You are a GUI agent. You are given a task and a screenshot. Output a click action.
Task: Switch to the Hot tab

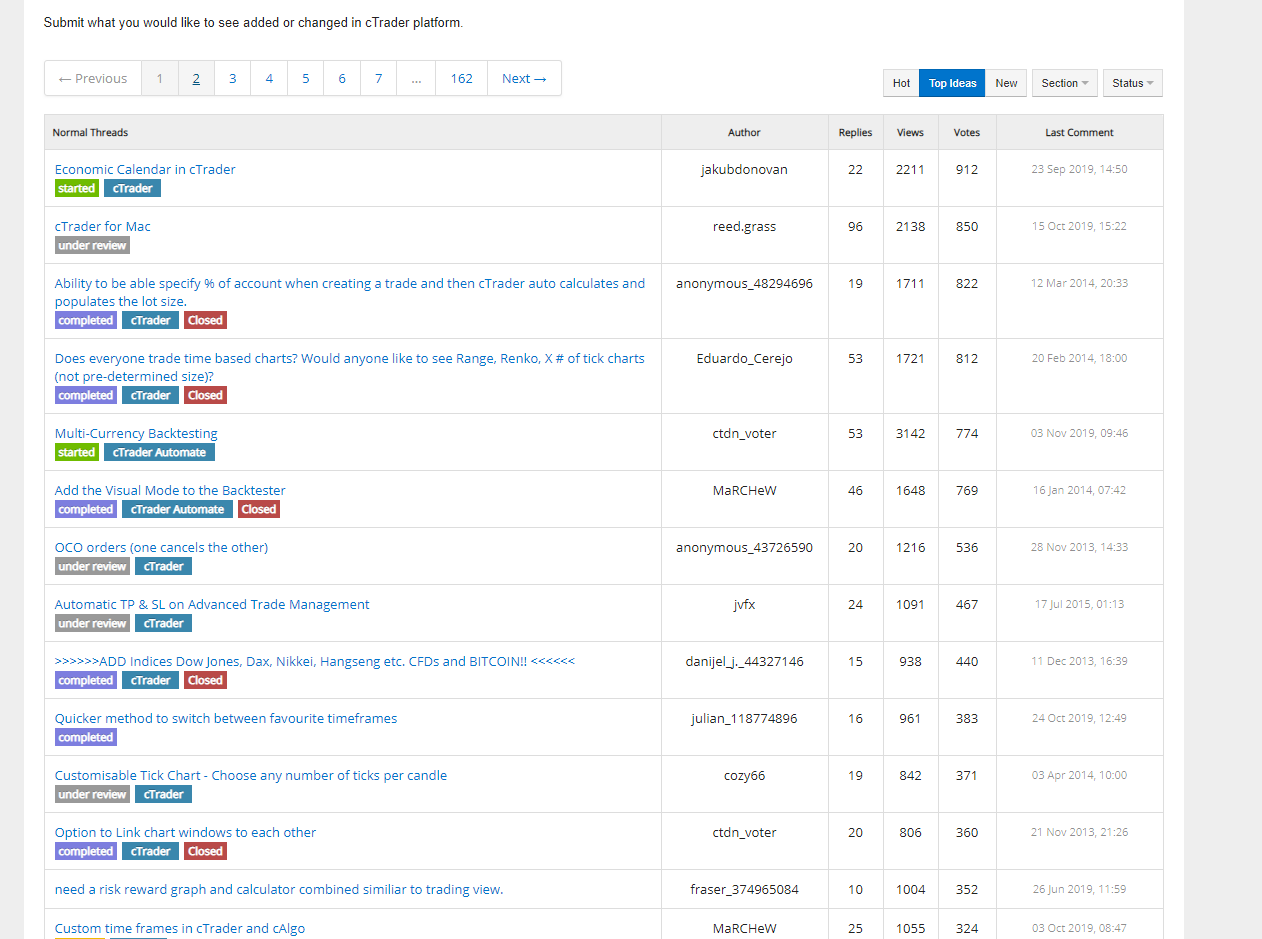point(901,83)
